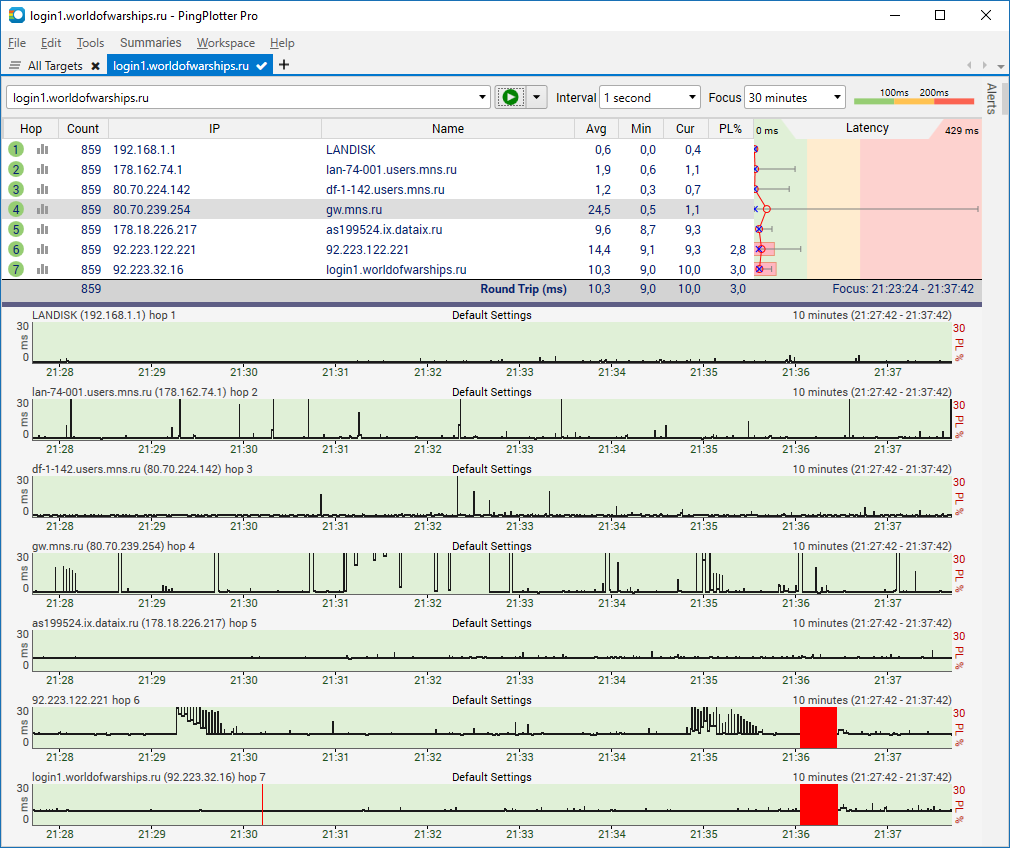This screenshot has height=848, width=1010.
Task: Click the hop 3 green number badge
Action: 16,189
